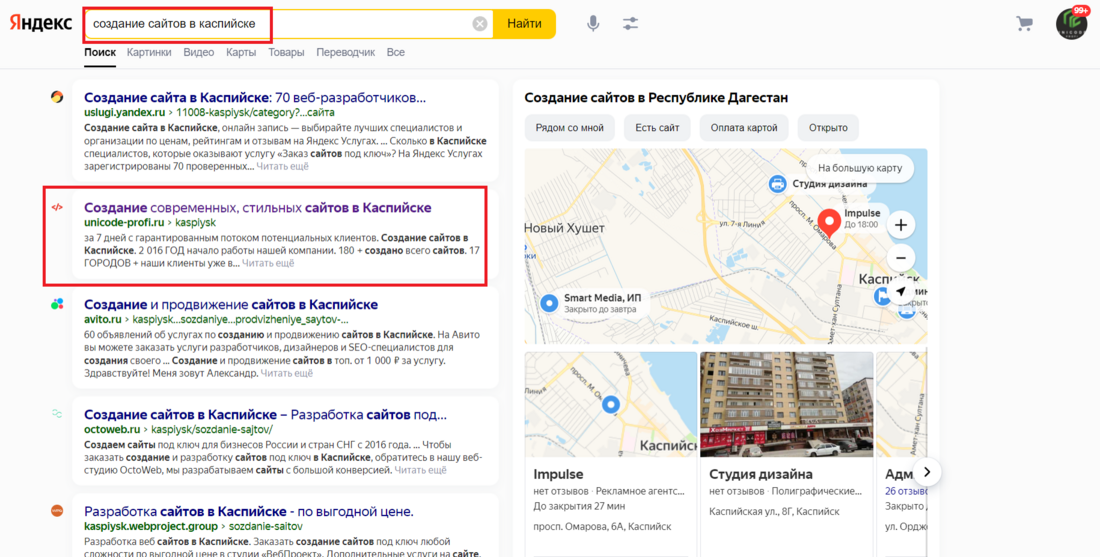1100x557 pixels.
Task: Switch to the Товары tab
Action: pos(286,53)
